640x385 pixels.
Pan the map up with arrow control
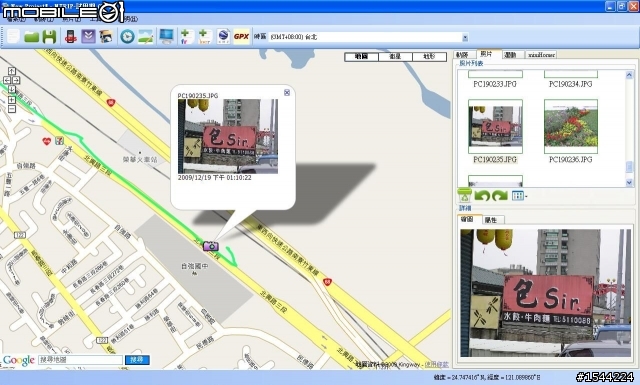[11, 71]
